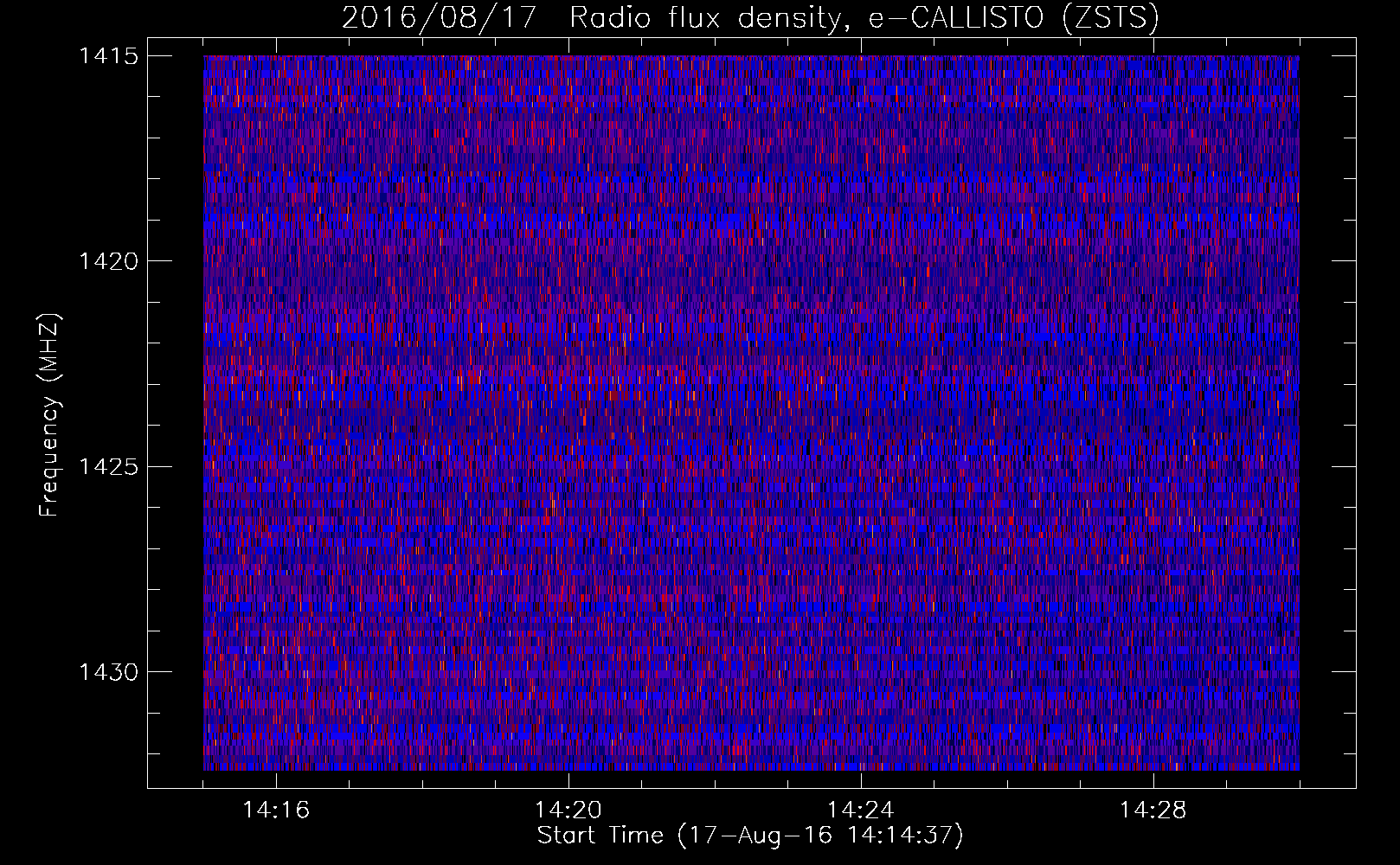Click the 14:28 time tick label
The image size is (1400, 865).
click(x=1153, y=811)
